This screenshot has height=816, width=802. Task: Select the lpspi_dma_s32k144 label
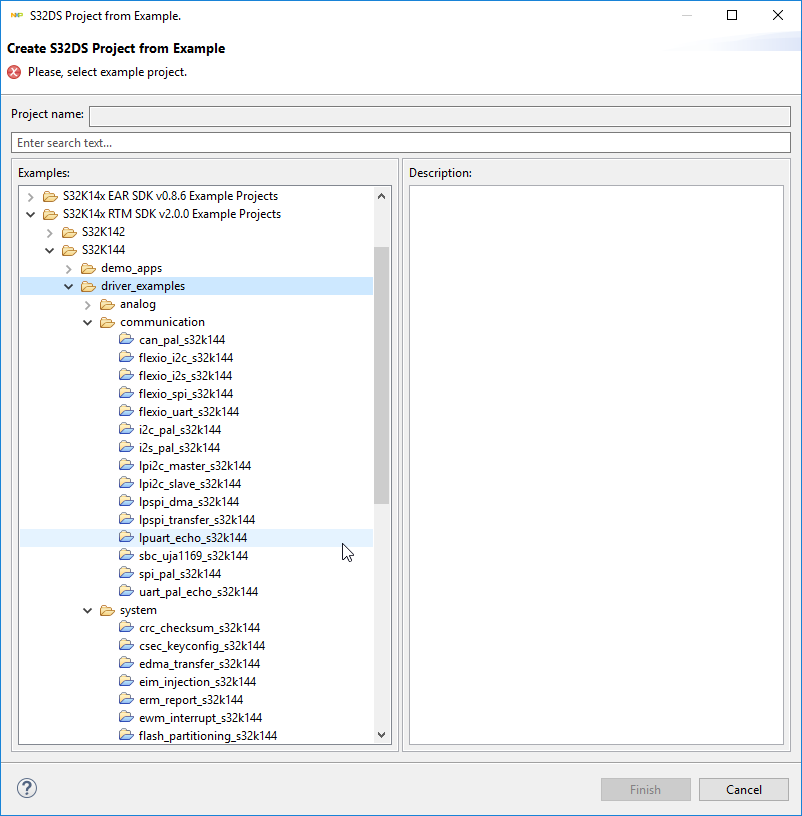(189, 502)
